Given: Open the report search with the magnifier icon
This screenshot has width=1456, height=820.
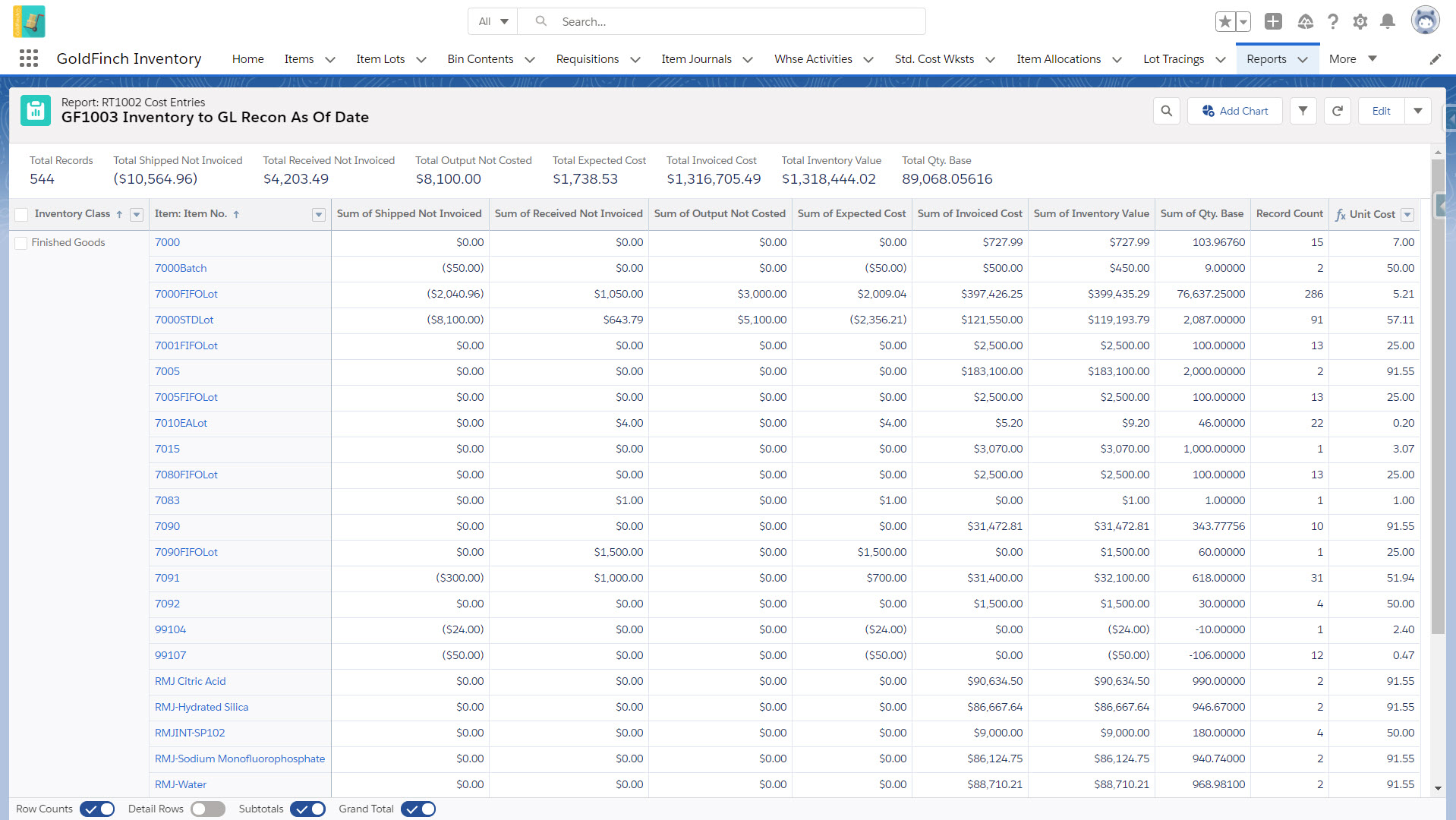Looking at the screenshot, I should click(x=1166, y=111).
